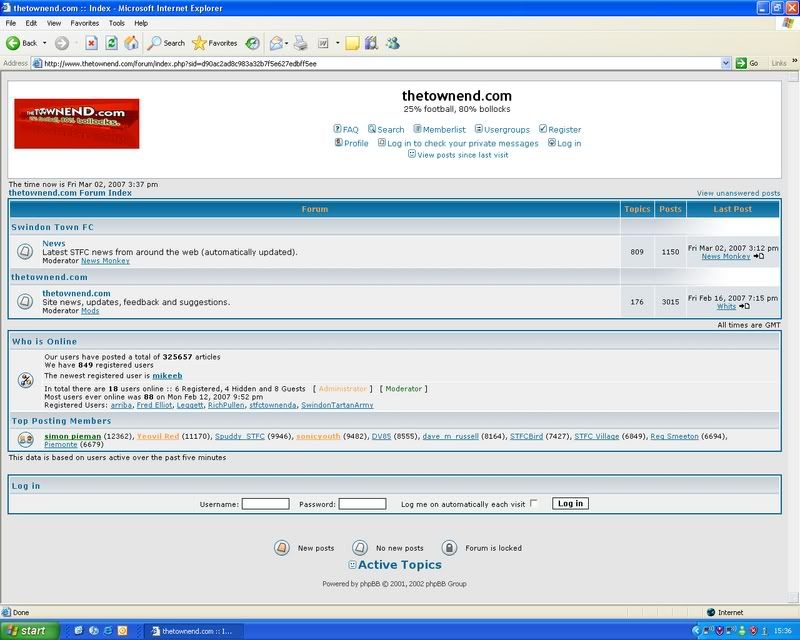
Task: Click the Log in form button
Action: point(570,504)
